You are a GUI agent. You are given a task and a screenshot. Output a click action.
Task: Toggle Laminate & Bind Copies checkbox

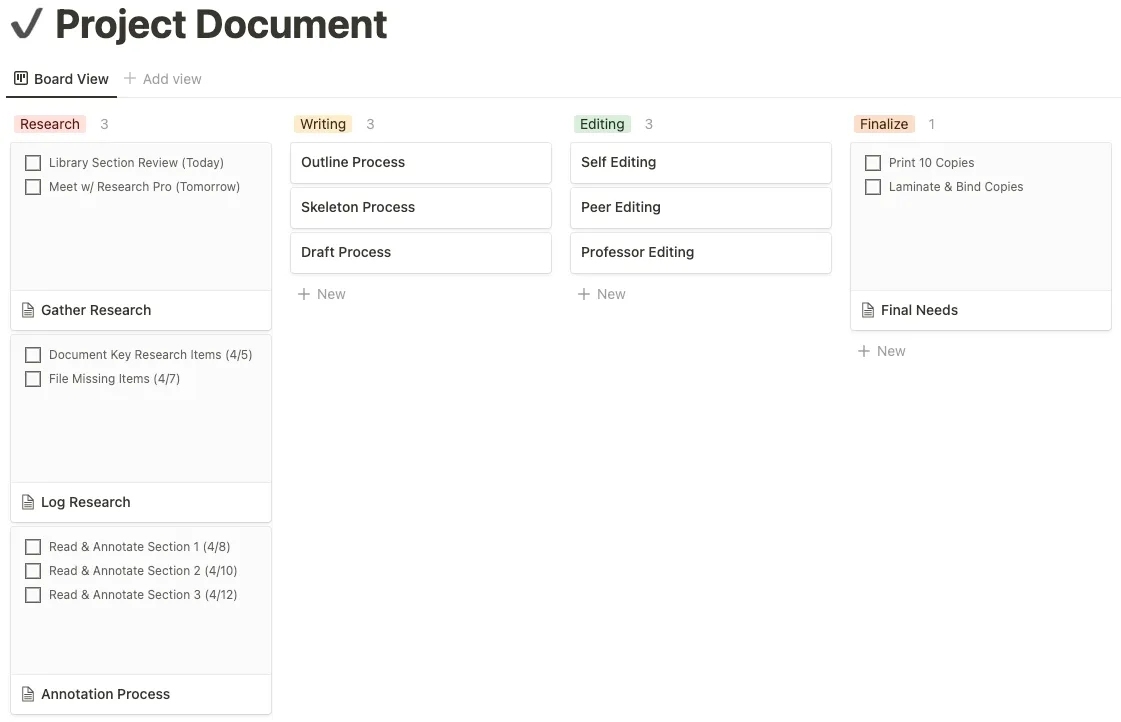(873, 187)
